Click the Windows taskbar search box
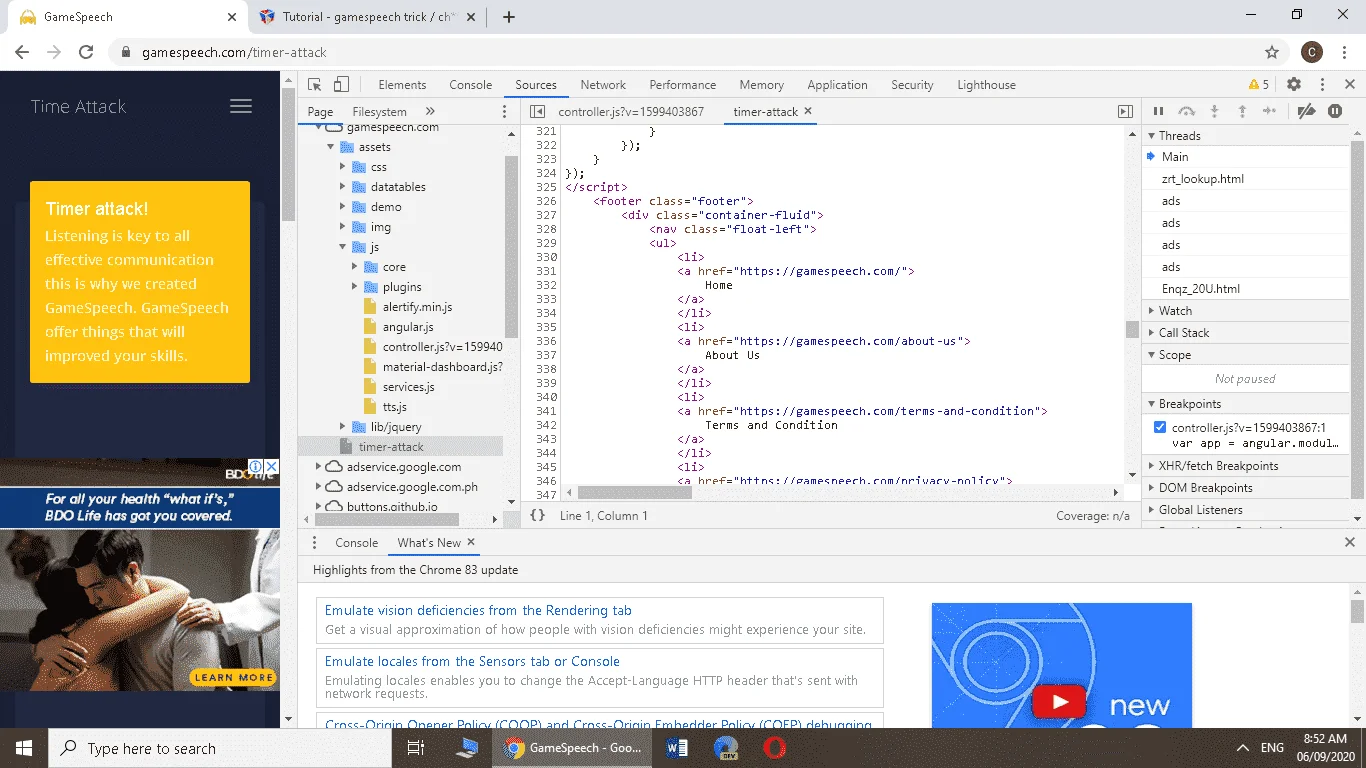The image size is (1366, 768). [222, 748]
